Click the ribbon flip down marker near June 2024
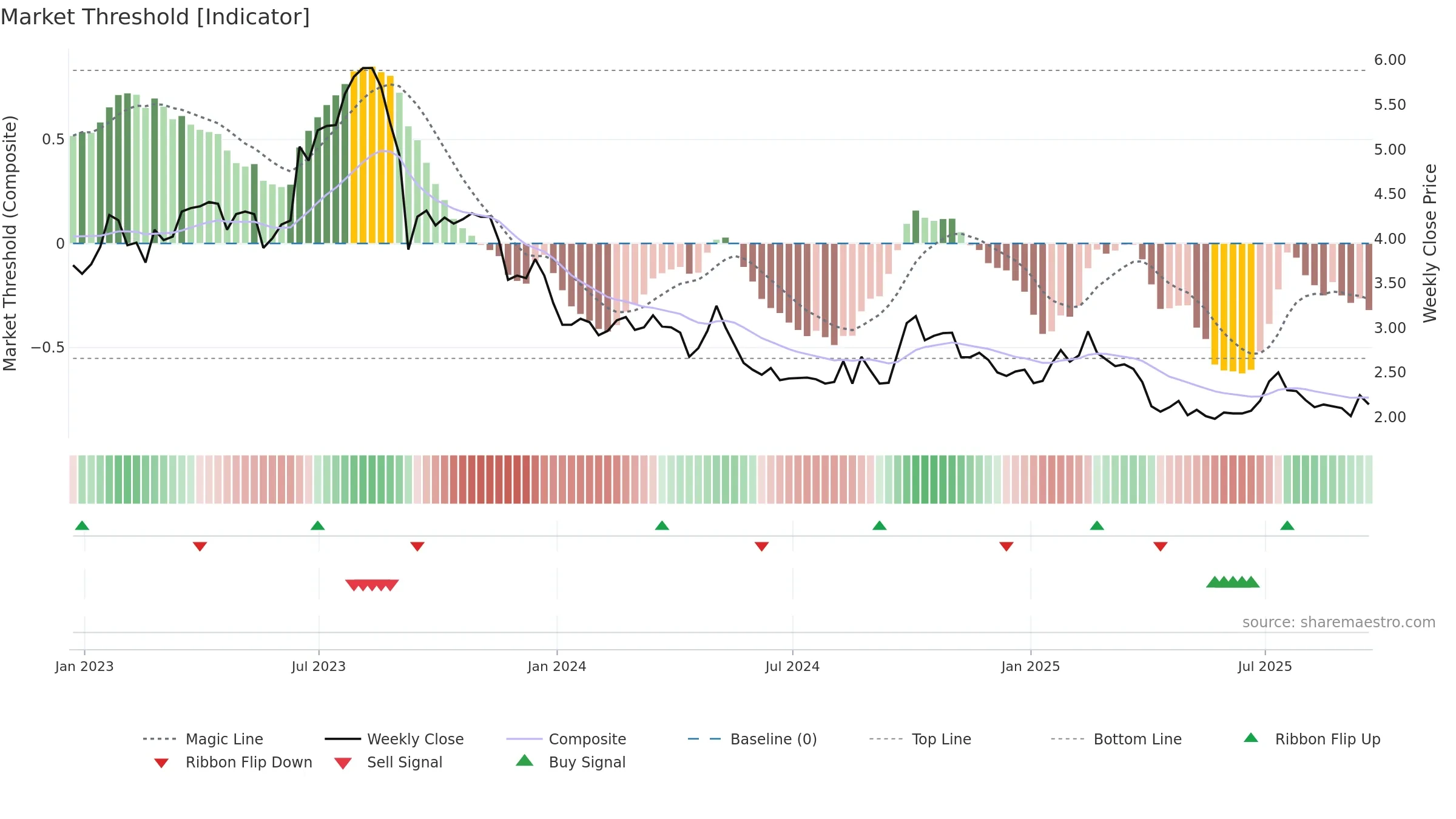Viewport: 1456px width, 819px height. tap(762, 547)
